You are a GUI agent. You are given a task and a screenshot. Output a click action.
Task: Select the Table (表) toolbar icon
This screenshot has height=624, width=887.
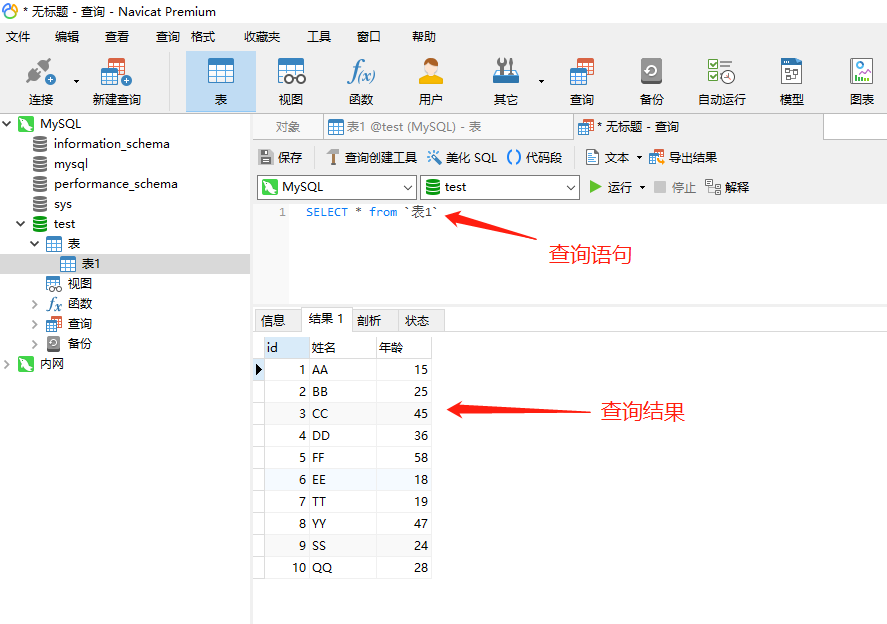(x=221, y=72)
